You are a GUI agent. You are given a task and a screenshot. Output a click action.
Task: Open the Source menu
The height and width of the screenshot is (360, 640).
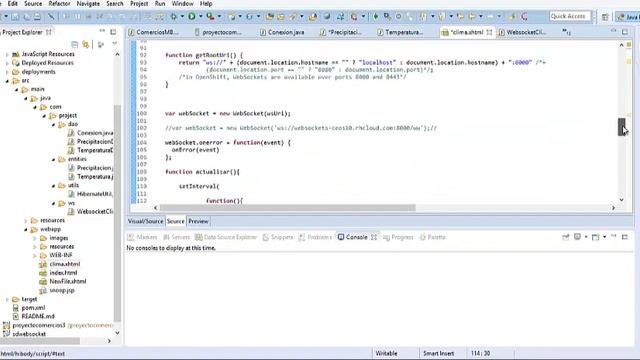click(33, 4)
